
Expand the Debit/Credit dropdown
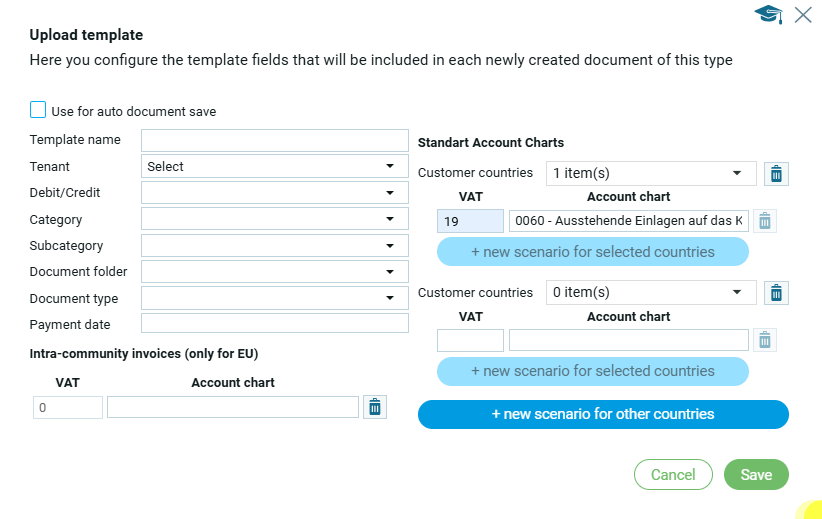point(275,193)
